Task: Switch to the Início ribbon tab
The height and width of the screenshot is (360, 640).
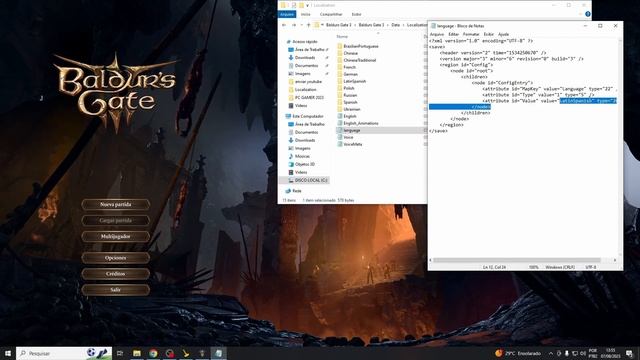Action: click(306, 14)
